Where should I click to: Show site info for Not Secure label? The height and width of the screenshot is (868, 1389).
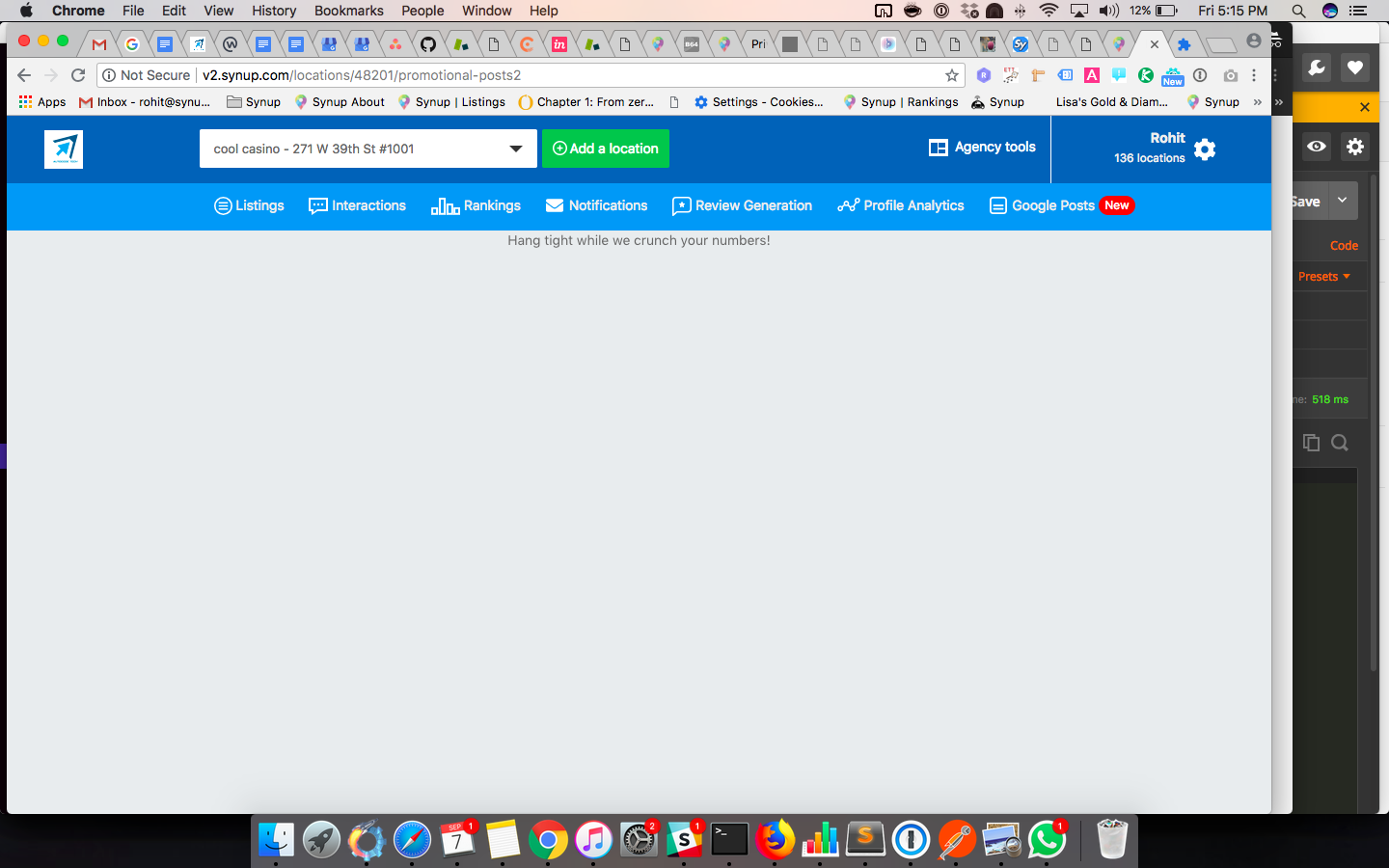click(146, 75)
